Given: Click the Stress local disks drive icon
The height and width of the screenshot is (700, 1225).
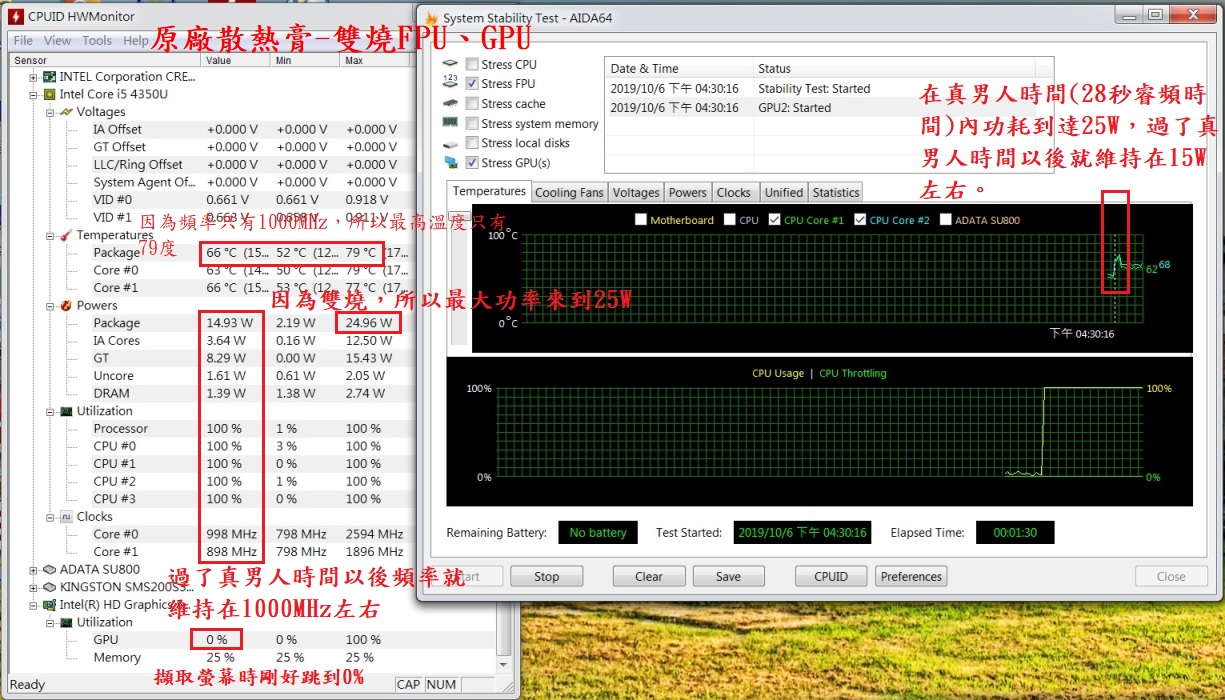Looking at the screenshot, I should pos(450,143).
